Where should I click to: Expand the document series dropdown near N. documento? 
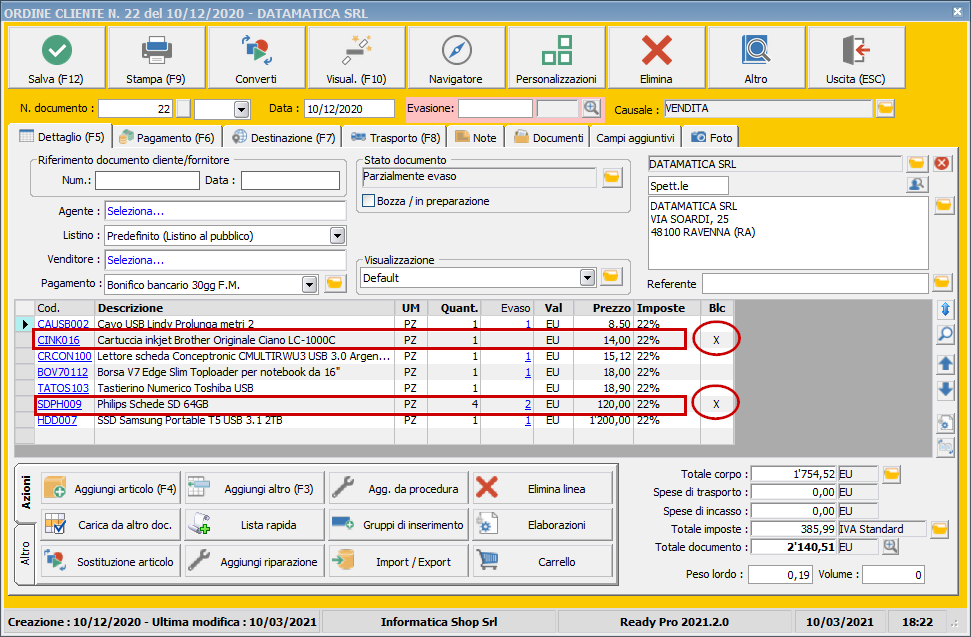point(242,110)
